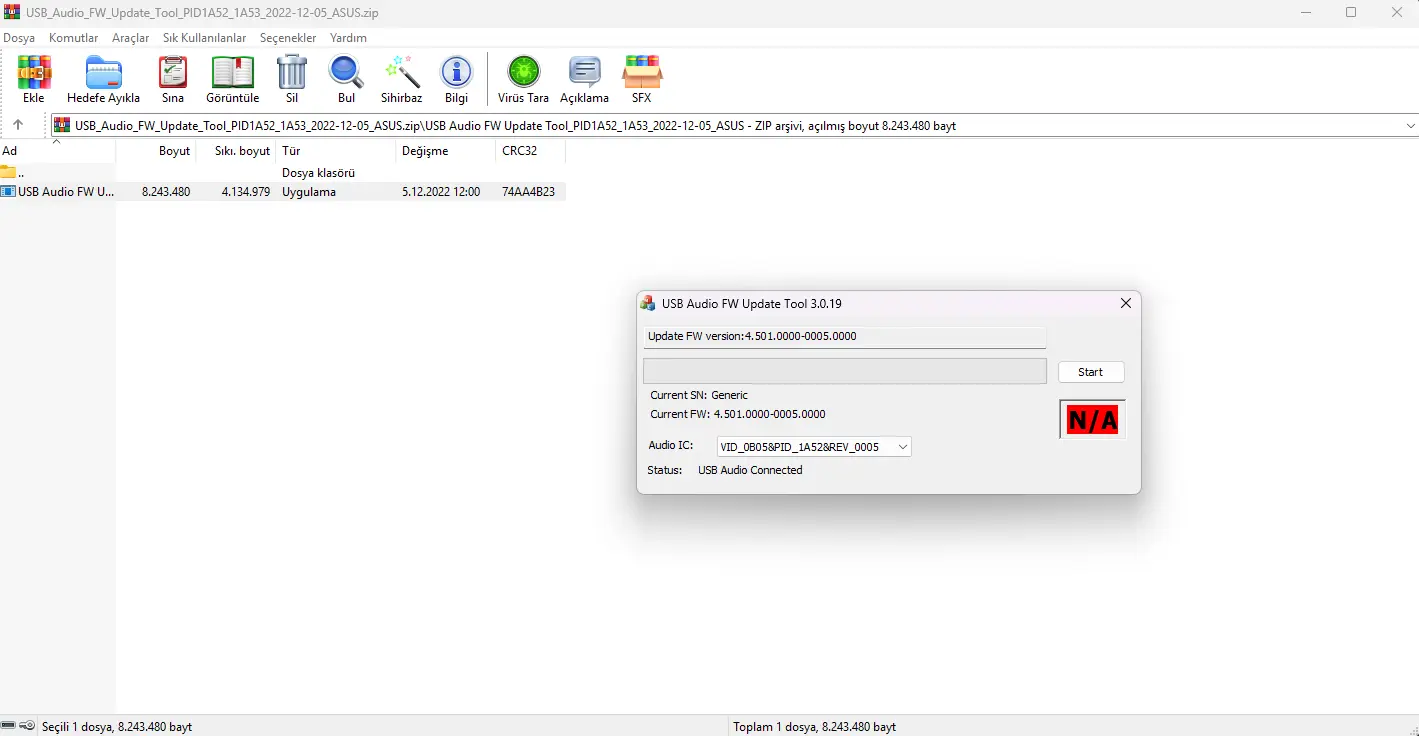Image resolution: width=1419 pixels, height=736 pixels.
Task: Sort by the Değişme column header
Action: [x=446, y=151]
